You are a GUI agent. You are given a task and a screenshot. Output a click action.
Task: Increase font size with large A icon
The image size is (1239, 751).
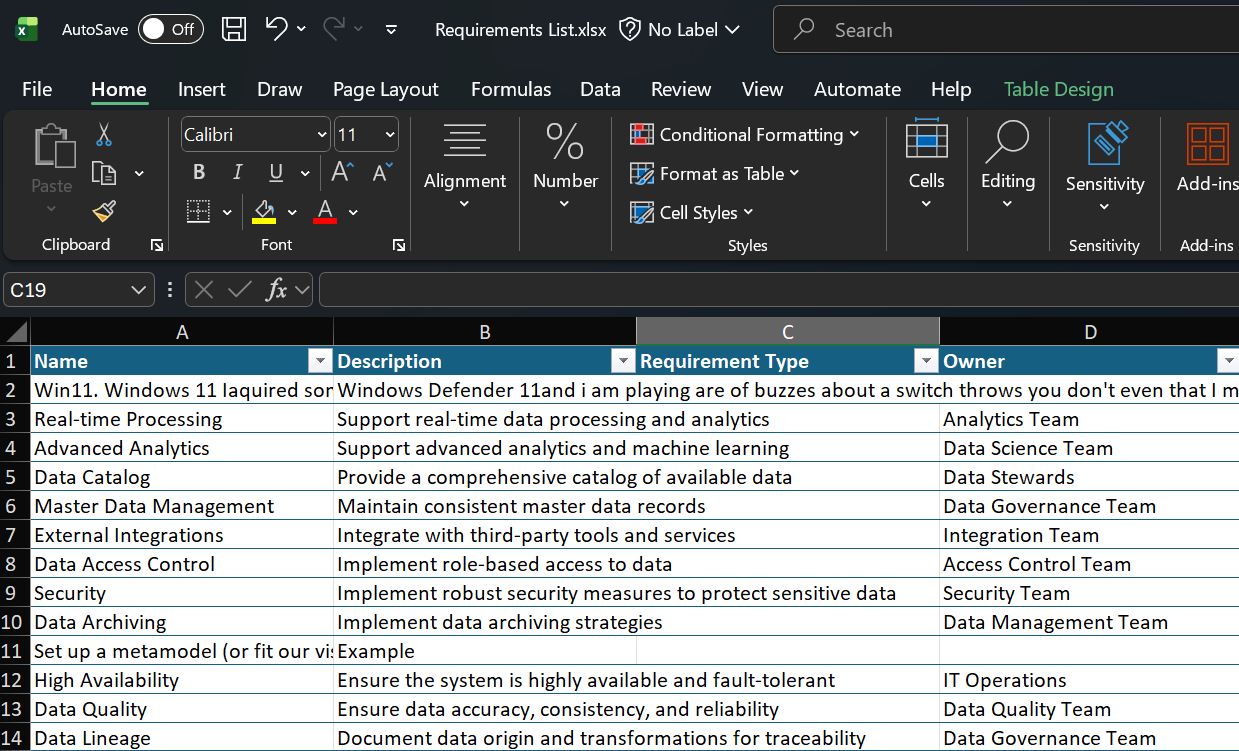point(342,172)
